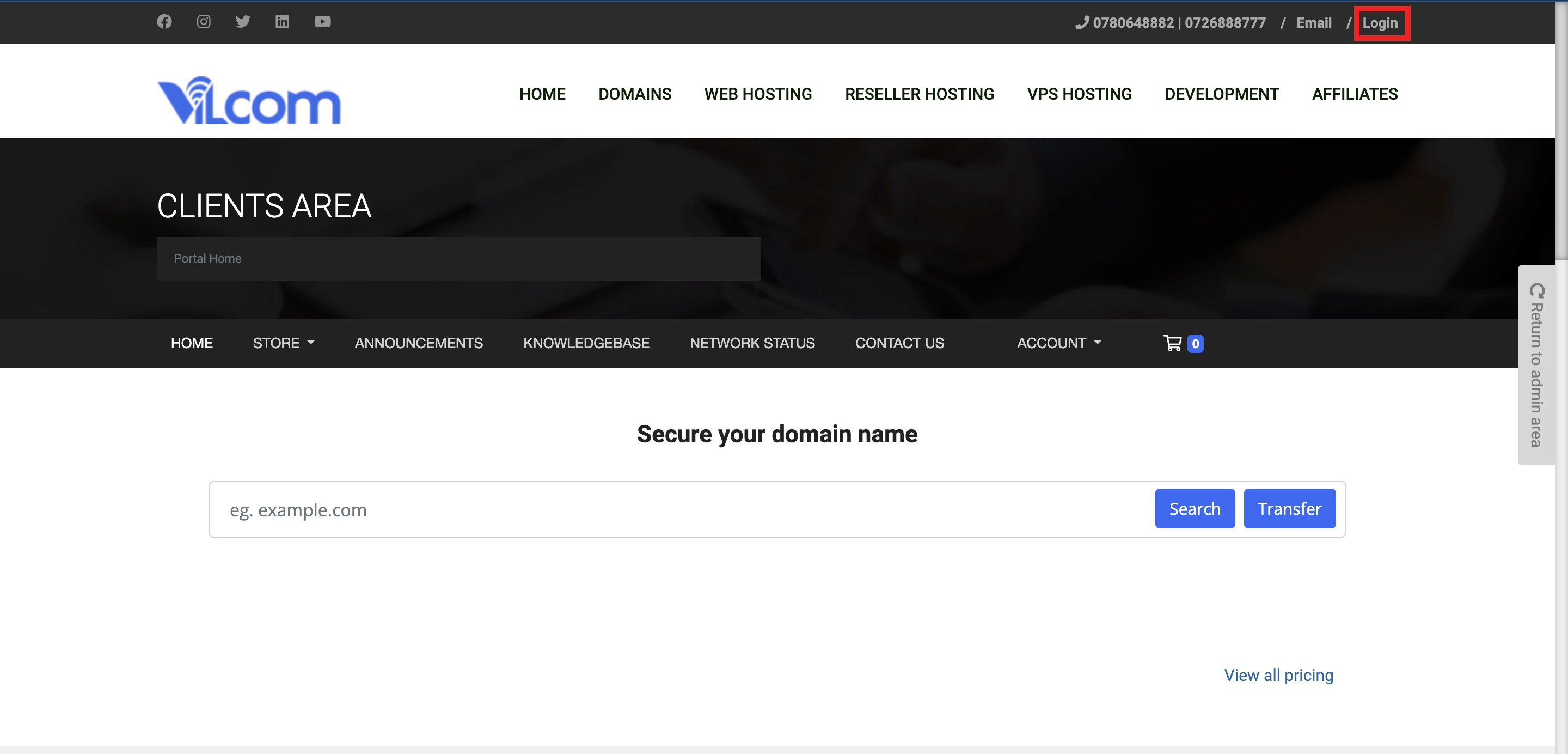Click the phone number with handset icon
This screenshot has height=754, width=1568.
coord(1170,23)
